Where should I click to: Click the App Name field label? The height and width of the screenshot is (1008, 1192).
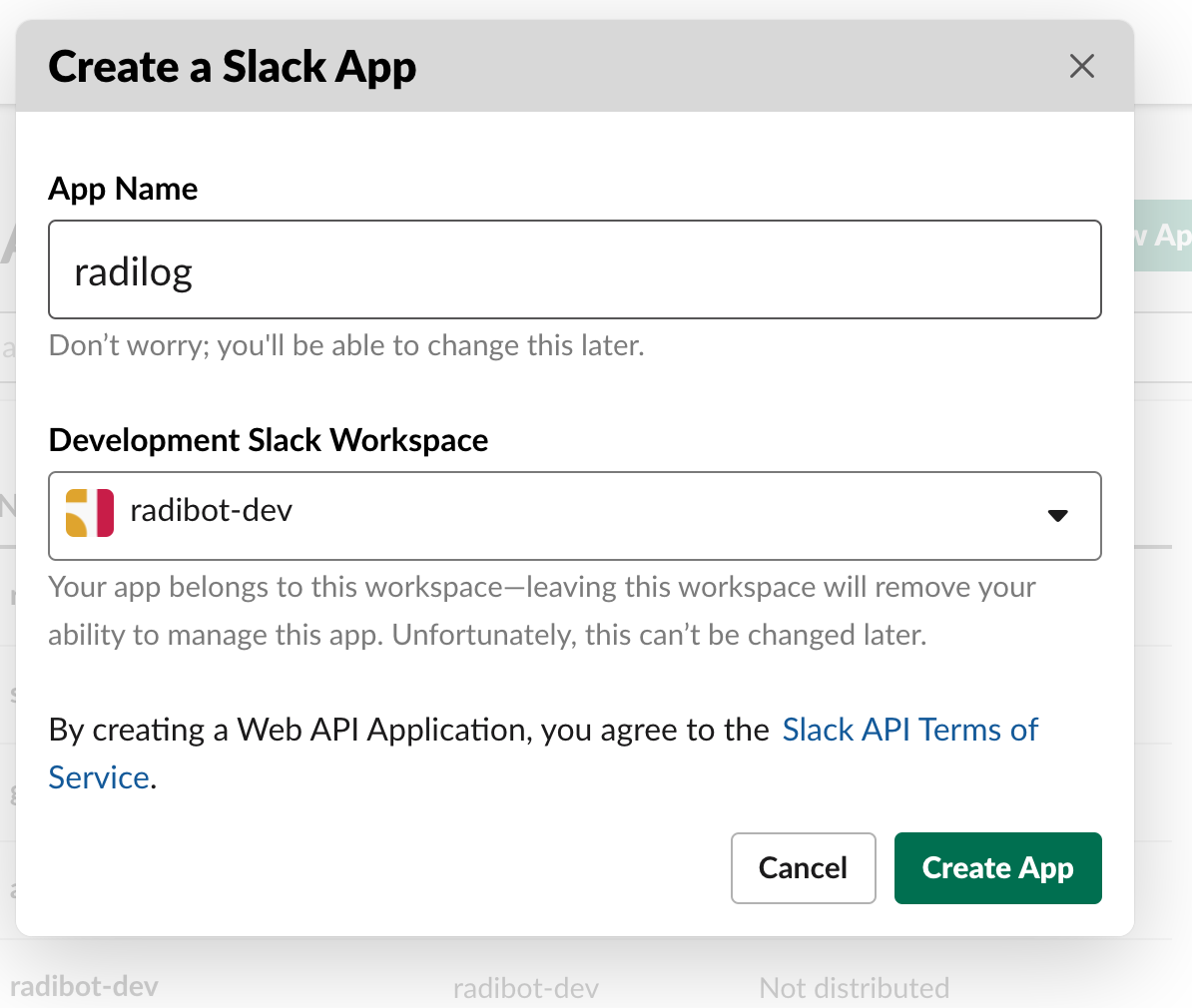[123, 189]
